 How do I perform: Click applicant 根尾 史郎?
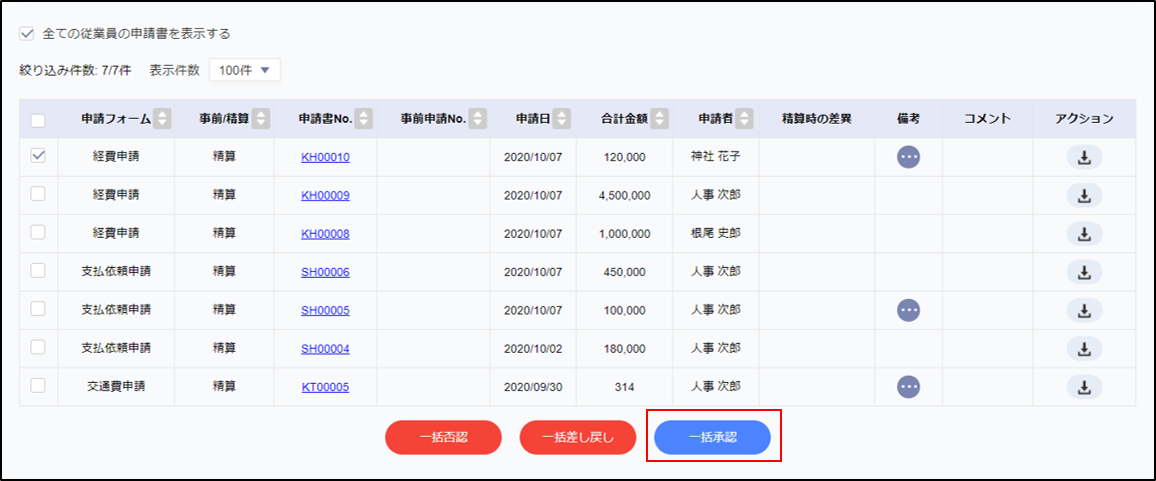(715, 233)
